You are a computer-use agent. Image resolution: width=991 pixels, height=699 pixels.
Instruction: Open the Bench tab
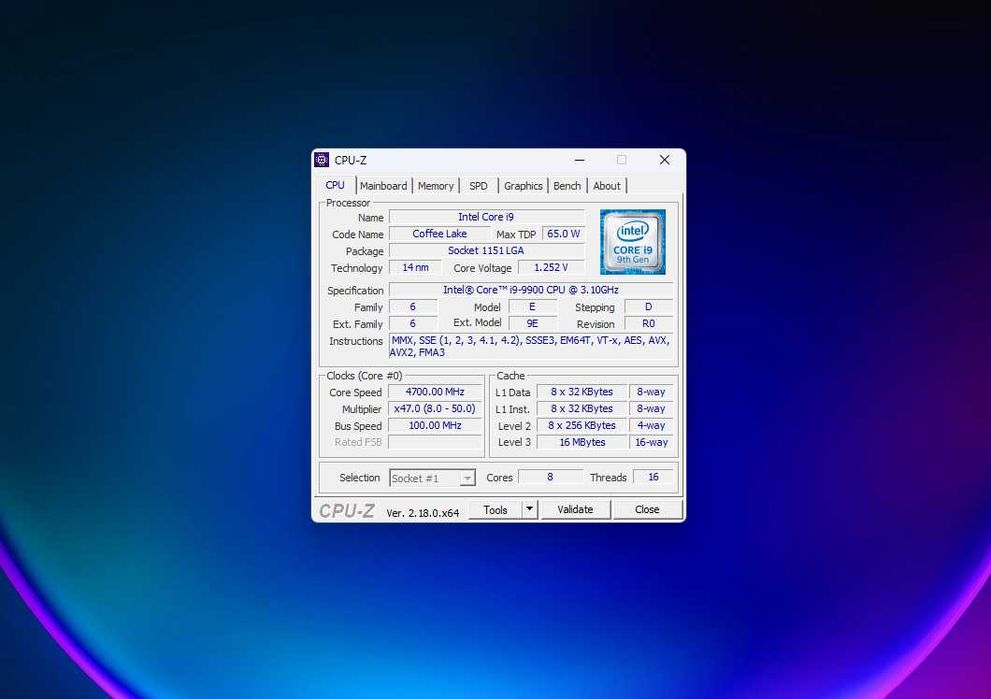[567, 186]
